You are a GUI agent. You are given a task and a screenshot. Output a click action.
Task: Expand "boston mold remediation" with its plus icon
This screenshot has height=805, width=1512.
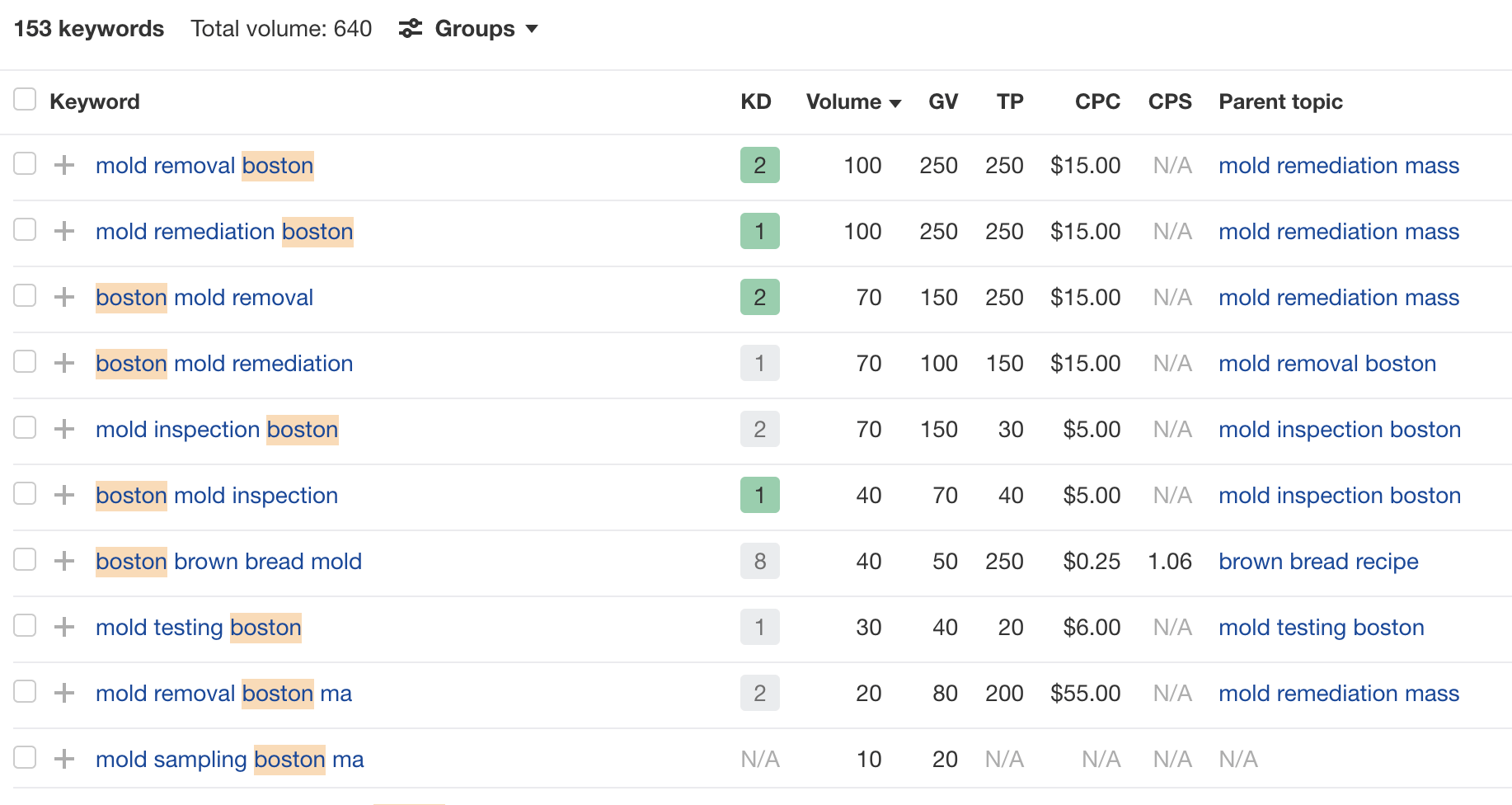[63, 363]
